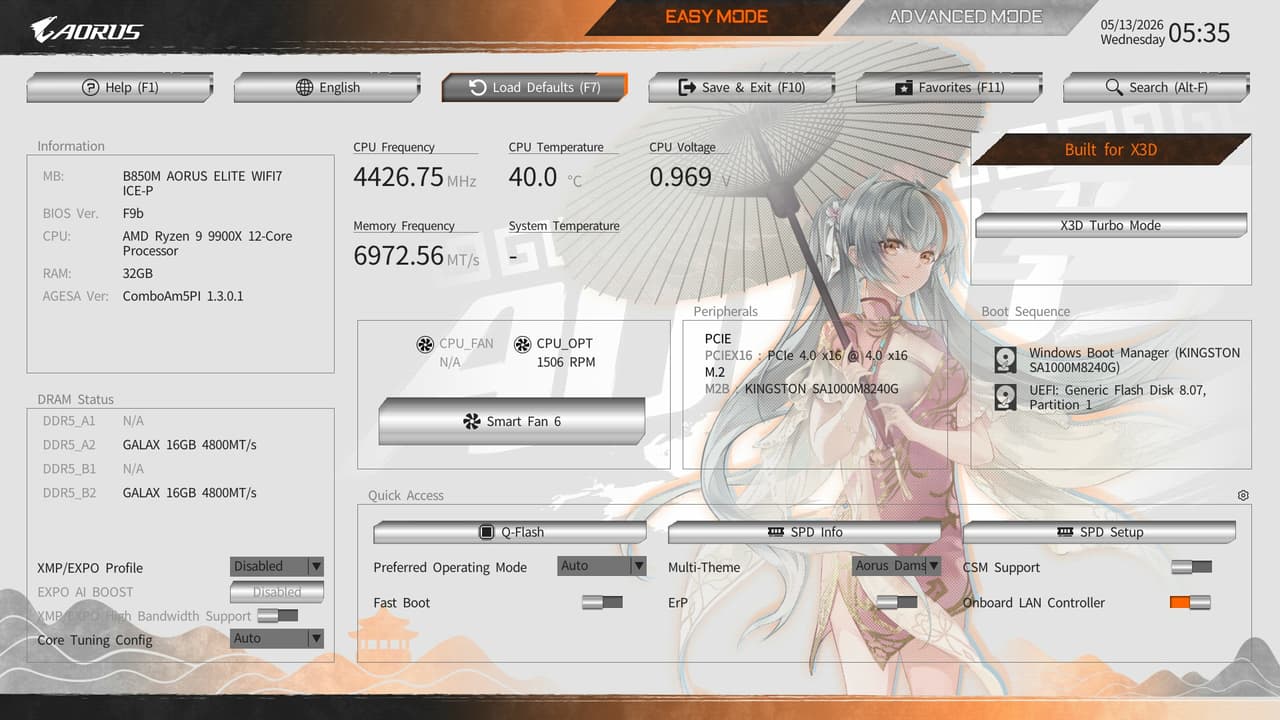The image size is (1280, 720).
Task: Switch to the Advanced Mode tab
Action: tap(966, 17)
